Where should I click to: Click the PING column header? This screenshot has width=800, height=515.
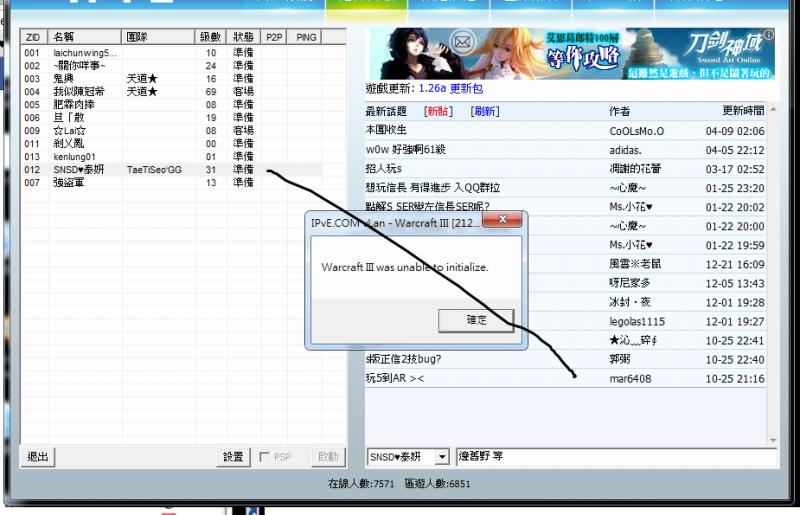coord(306,37)
